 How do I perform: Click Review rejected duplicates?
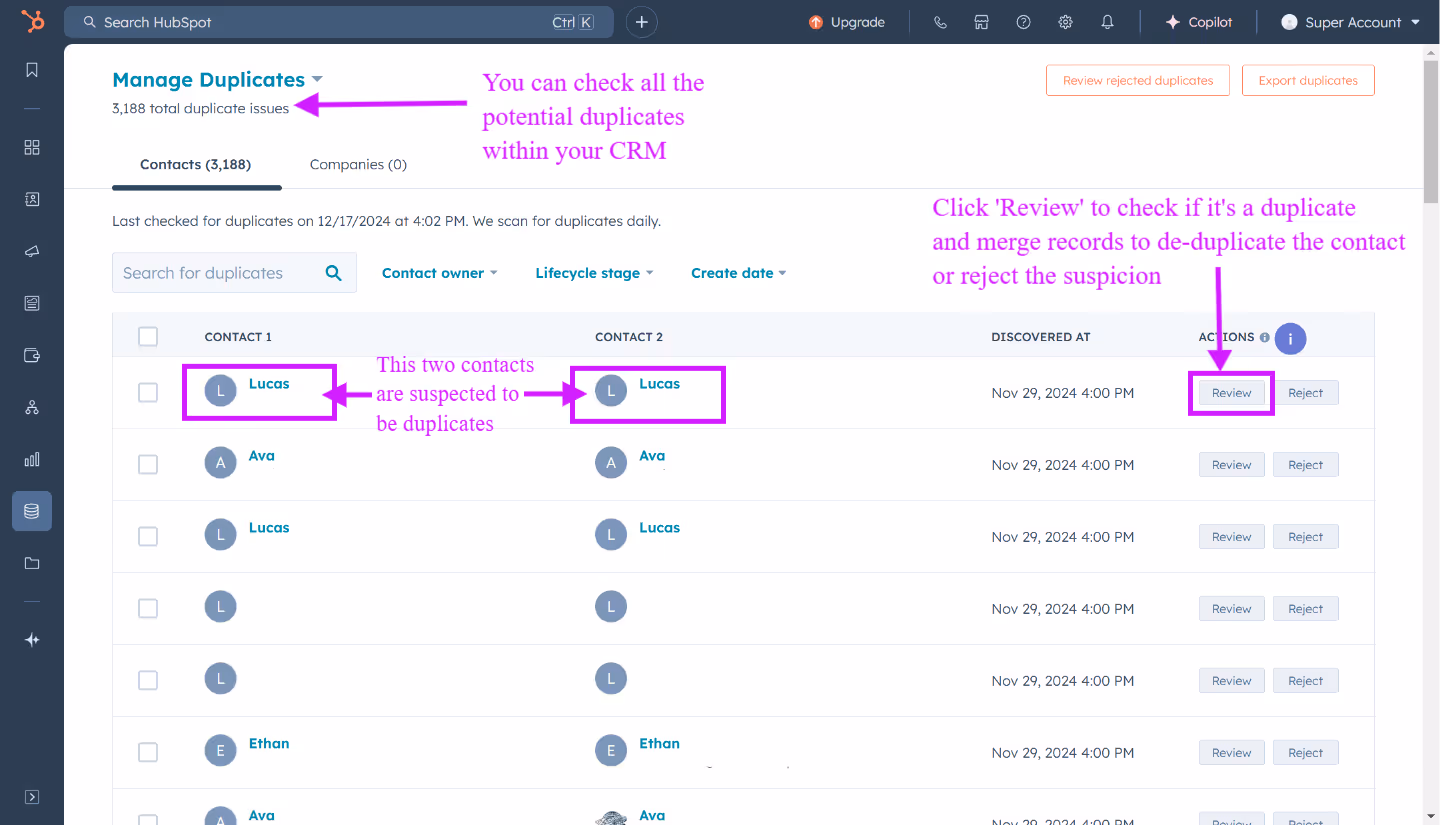point(1137,80)
